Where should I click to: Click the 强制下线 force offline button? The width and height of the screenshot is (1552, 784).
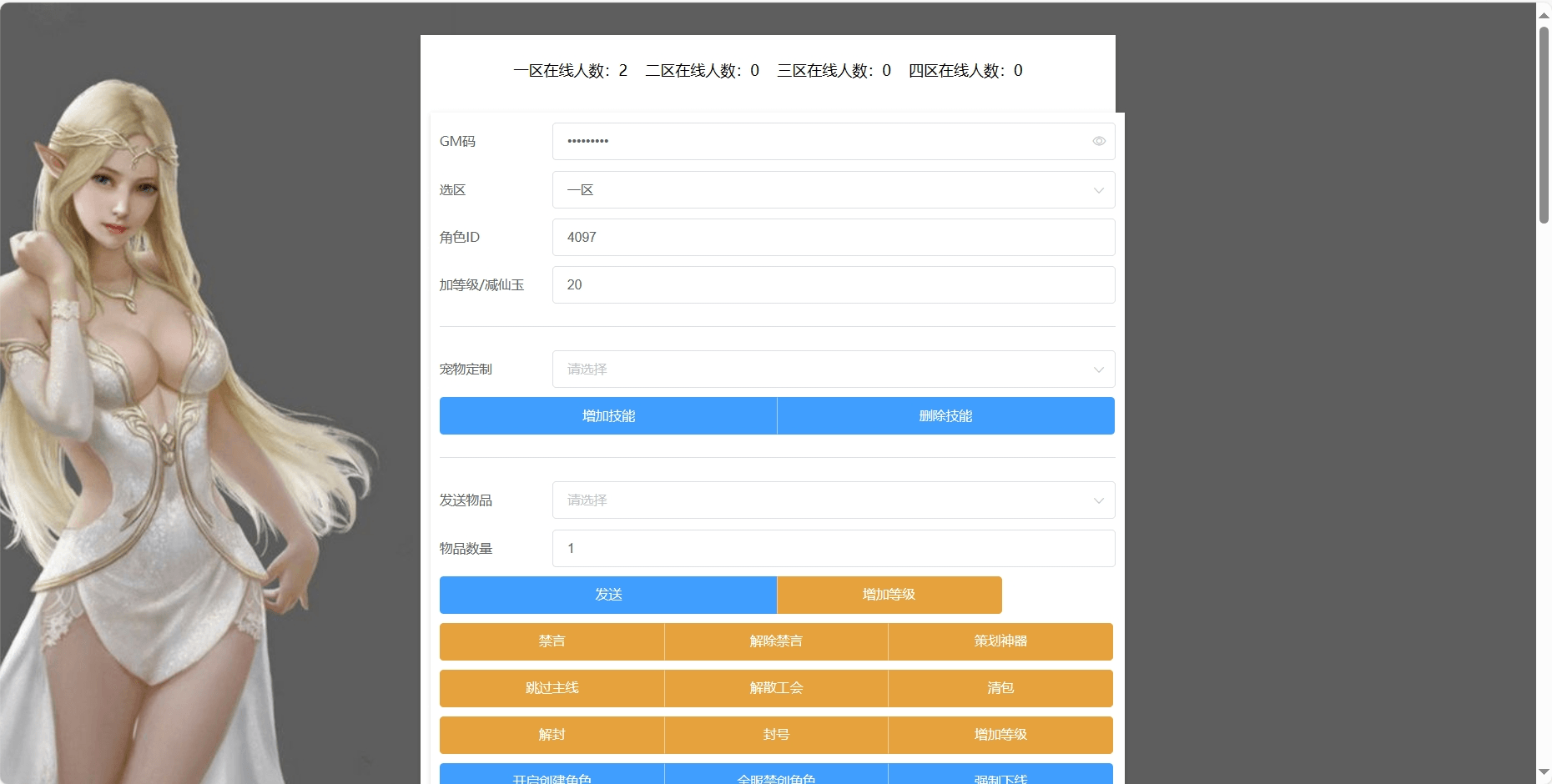coord(1000,778)
